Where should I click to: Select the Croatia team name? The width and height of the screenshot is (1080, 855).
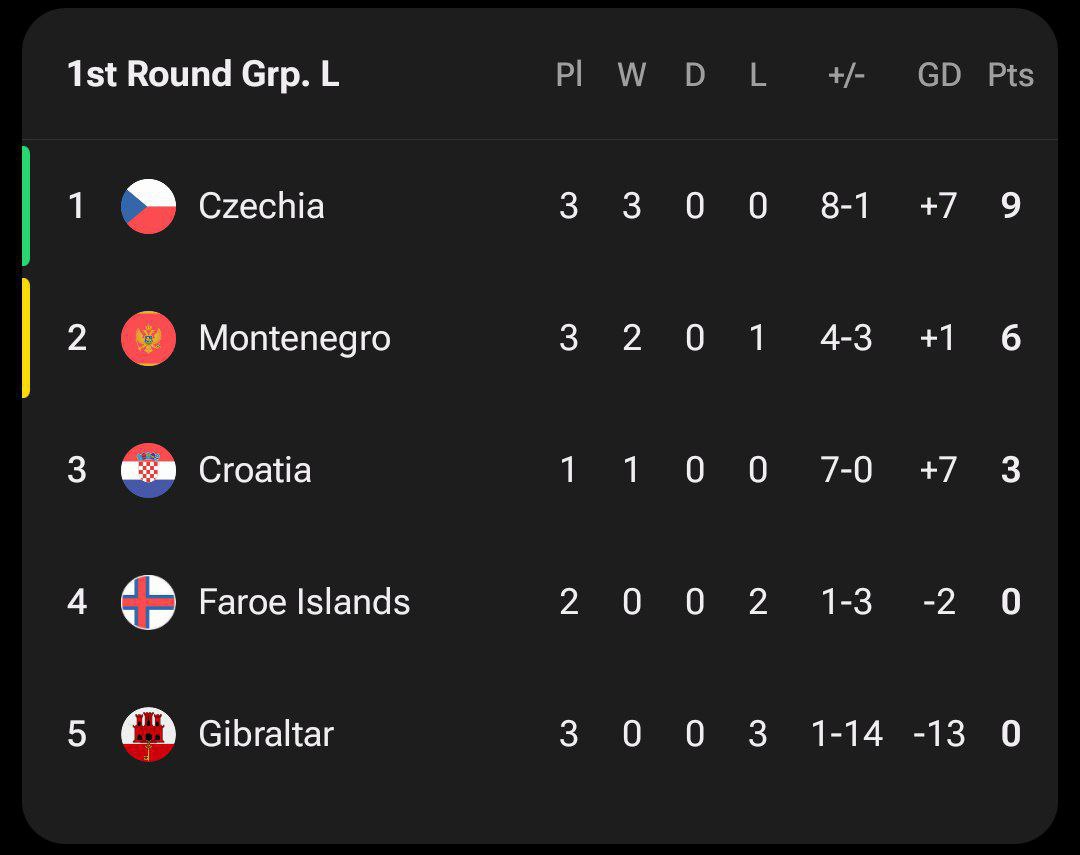tap(254, 470)
